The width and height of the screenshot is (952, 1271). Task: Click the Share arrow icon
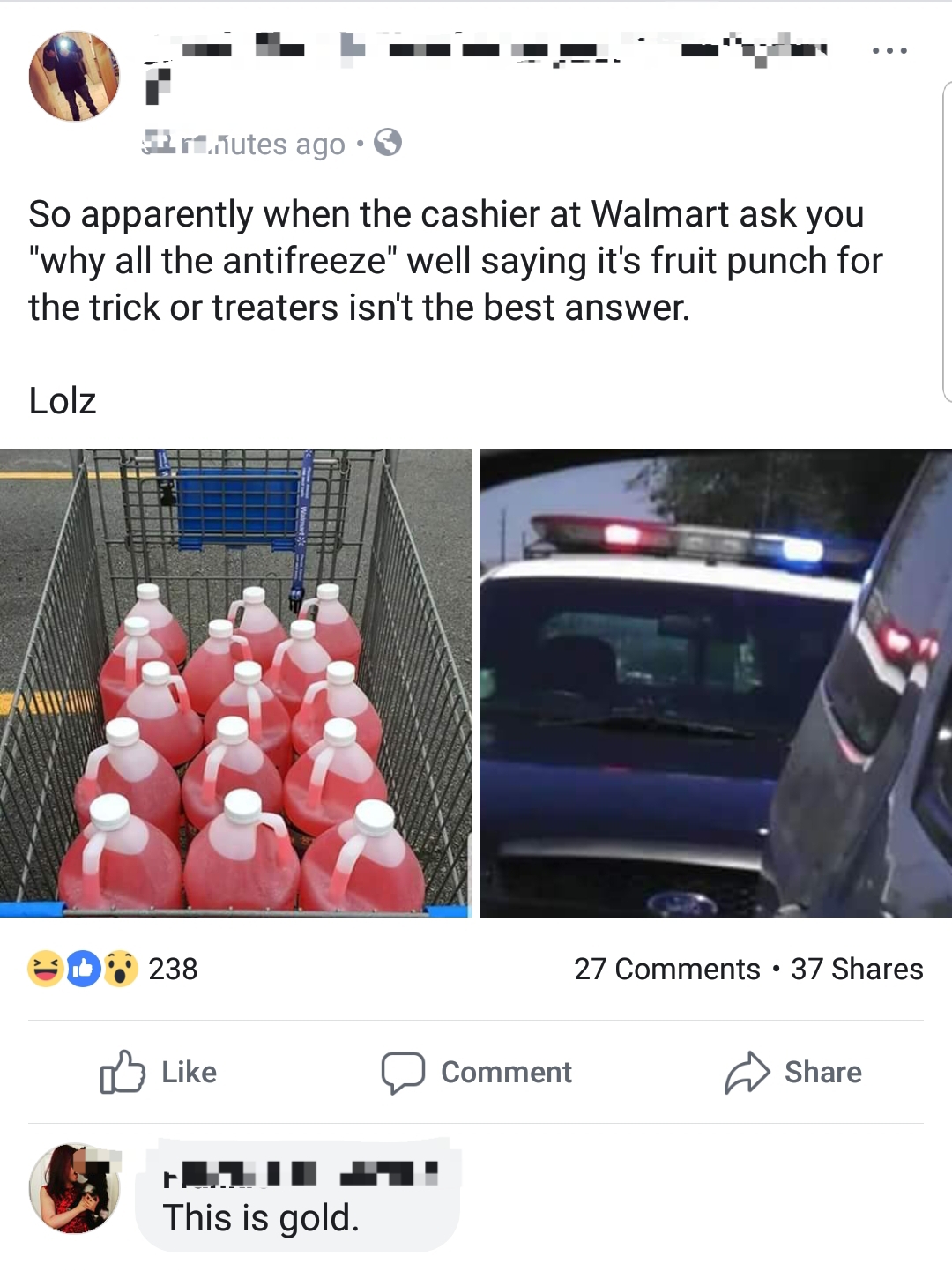click(747, 1072)
